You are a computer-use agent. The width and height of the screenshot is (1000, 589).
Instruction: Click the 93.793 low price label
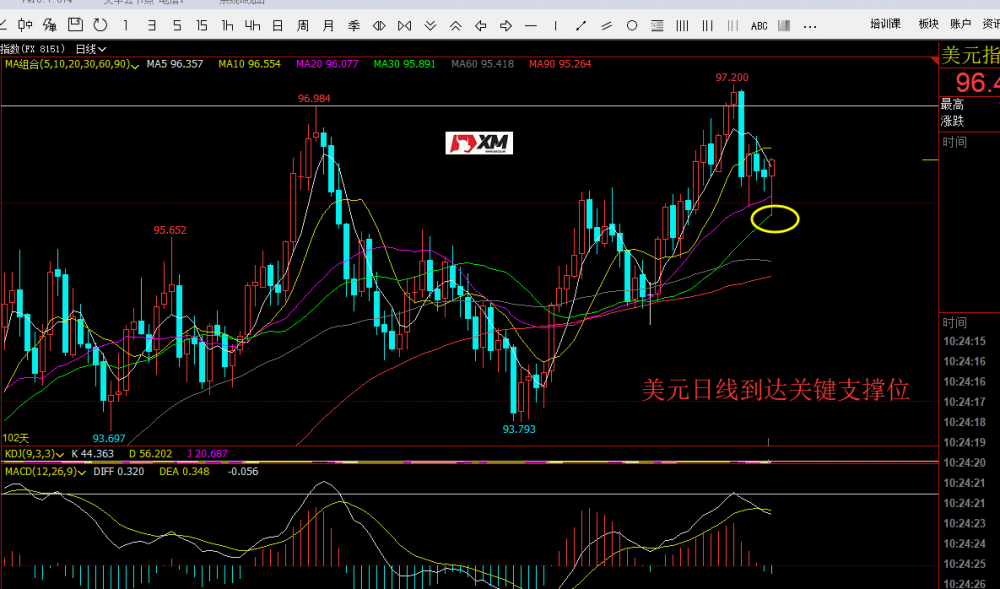click(519, 430)
